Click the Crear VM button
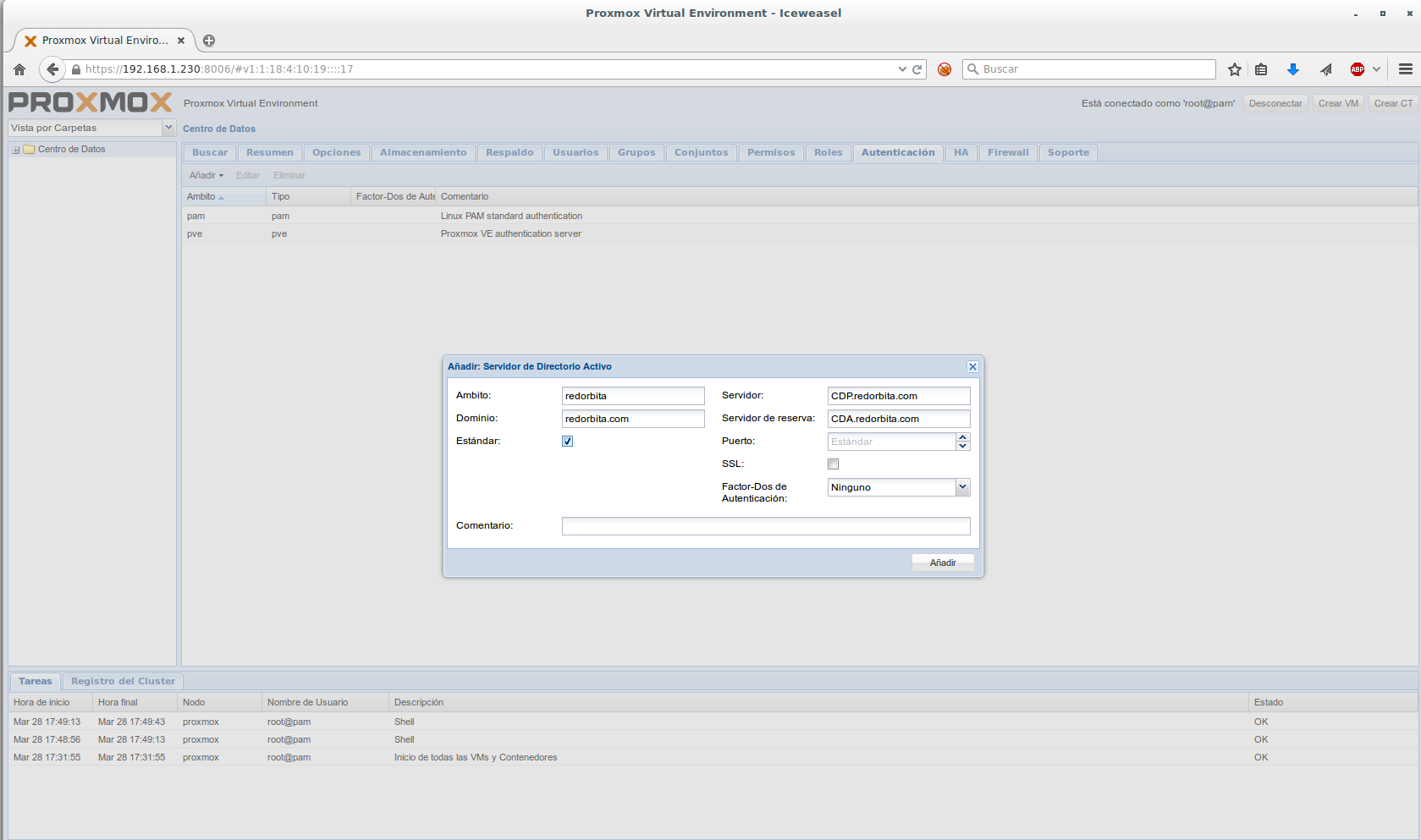Image resolution: width=1421 pixels, height=840 pixels. [1337, 103]
